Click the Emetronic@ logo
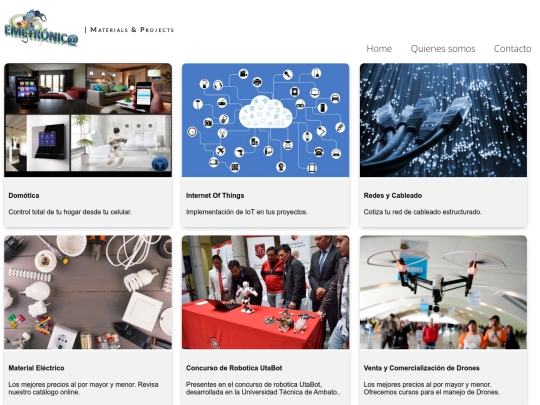540x405 pixels. [41, 28]
